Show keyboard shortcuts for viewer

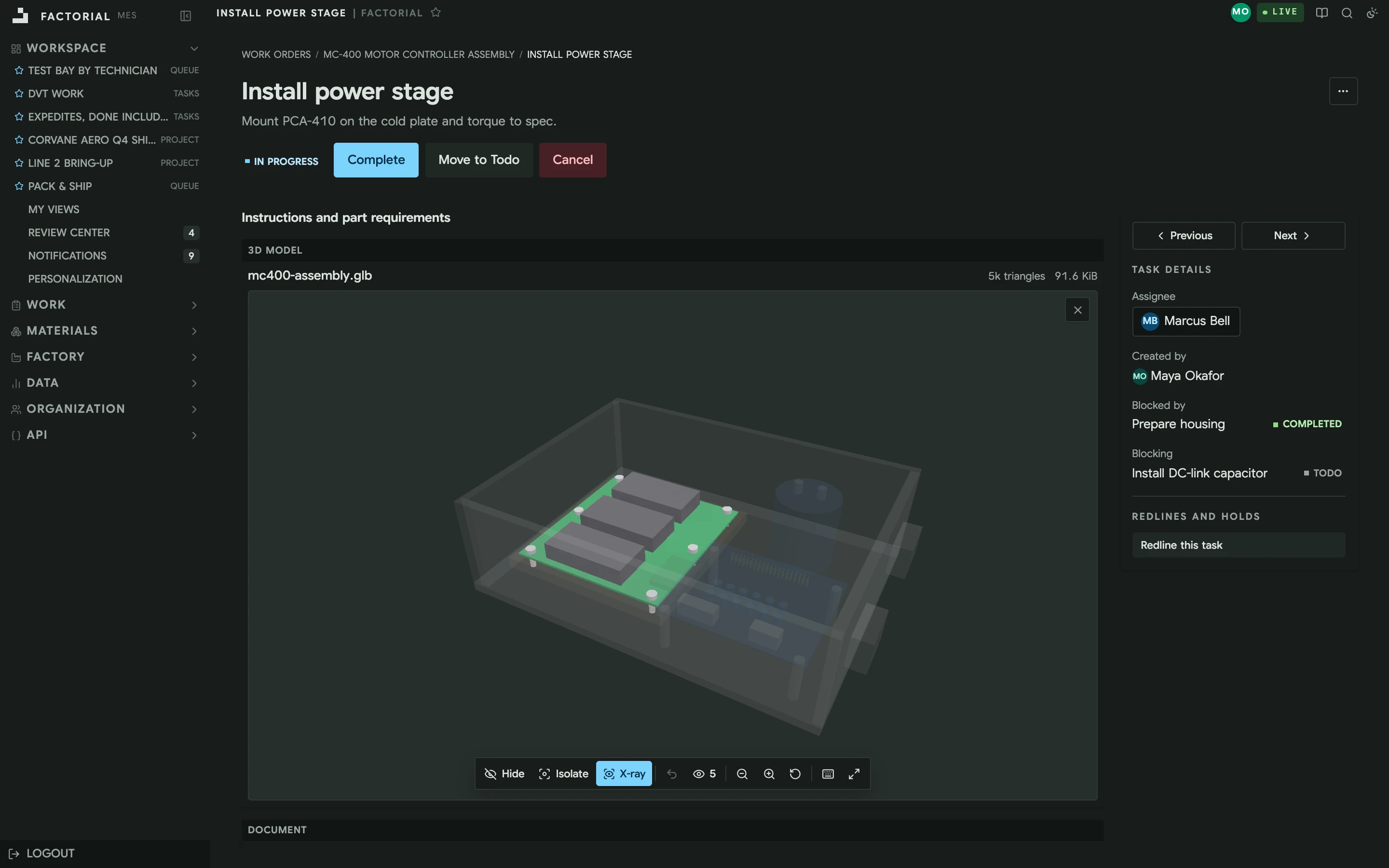[x=828, y=774]
